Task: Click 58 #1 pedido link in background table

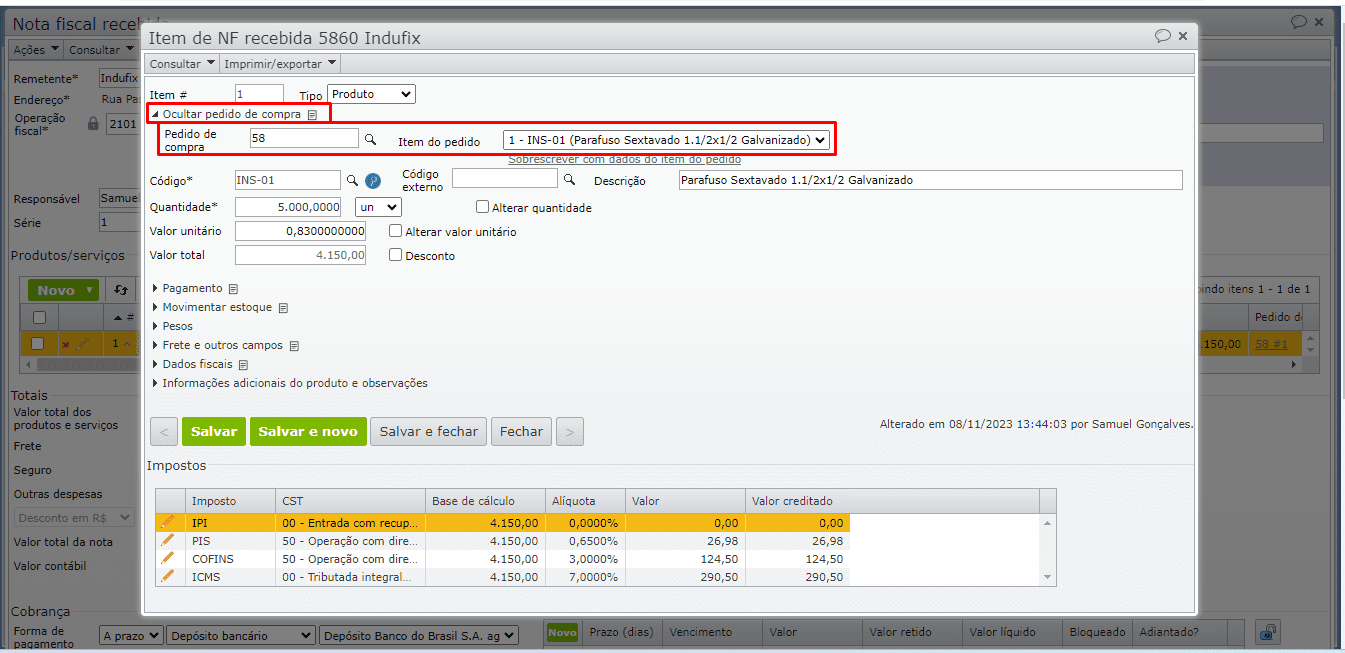Action: [x=1271, y=343]
